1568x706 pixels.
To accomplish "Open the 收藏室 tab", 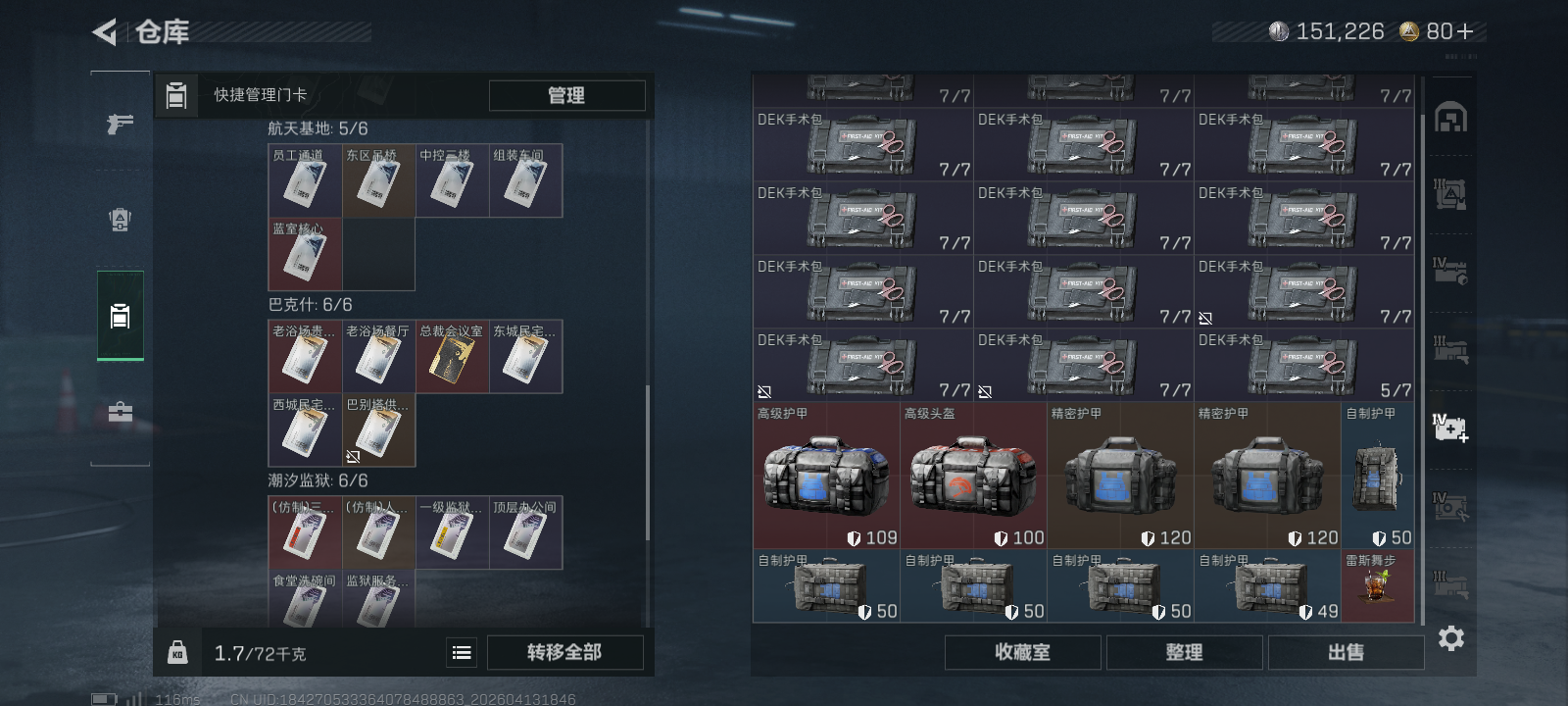I will (1022, 652).
